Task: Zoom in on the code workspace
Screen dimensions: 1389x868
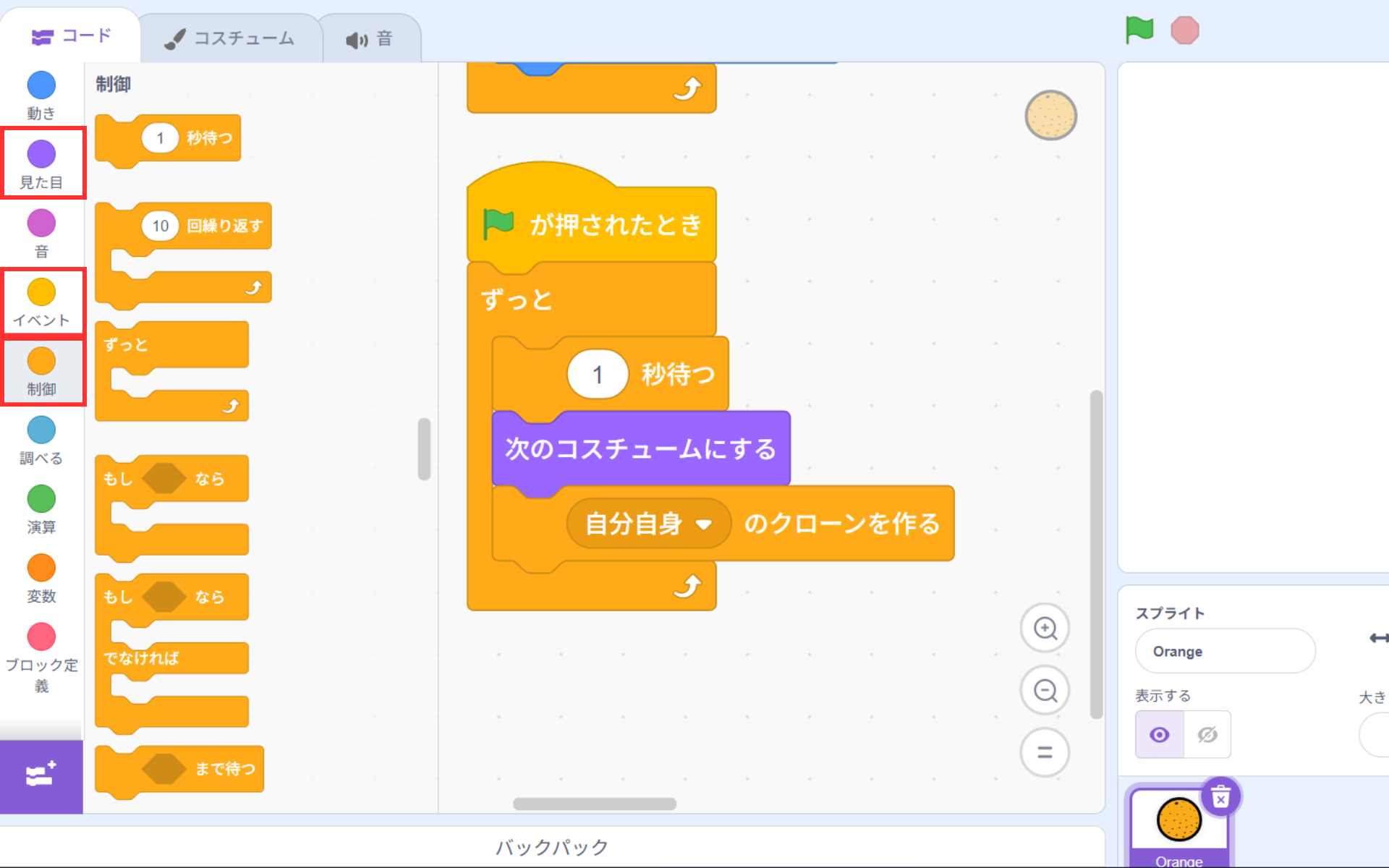Action: (x=1045, y=628)
